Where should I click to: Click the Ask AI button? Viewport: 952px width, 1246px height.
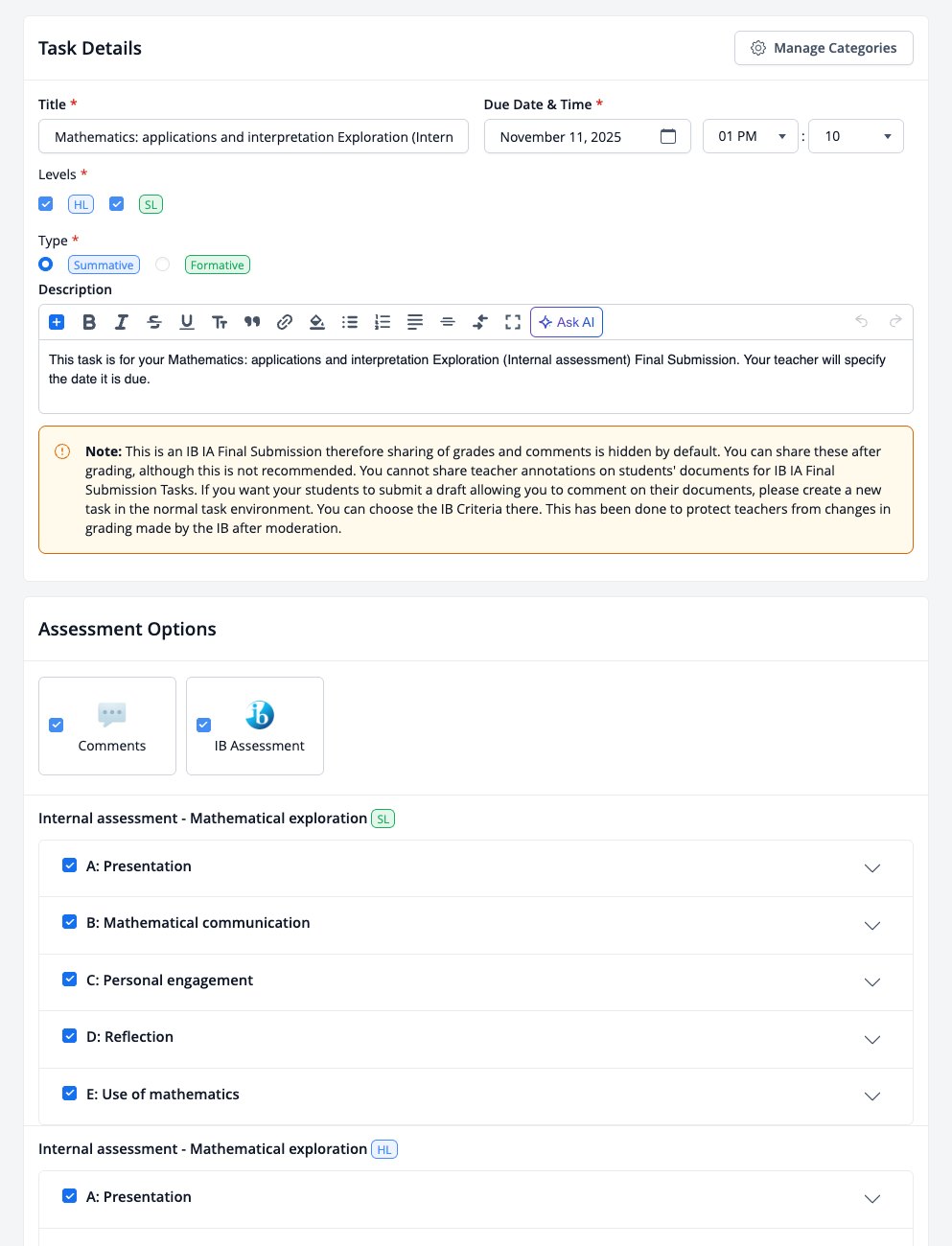click(567, 322)
